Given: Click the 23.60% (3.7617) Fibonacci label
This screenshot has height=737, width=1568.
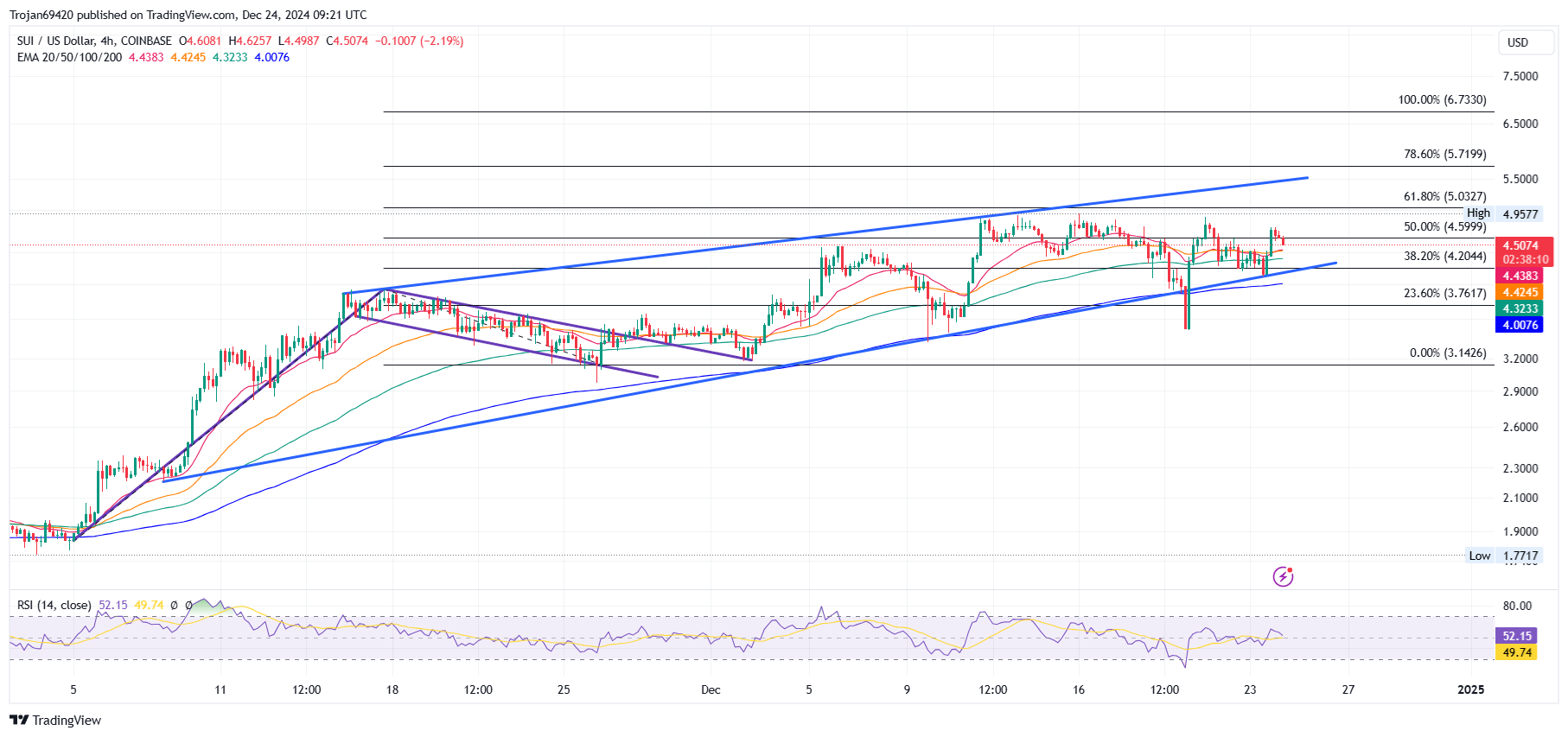Looking at the screenshot, I should (x=1444, y=294).
